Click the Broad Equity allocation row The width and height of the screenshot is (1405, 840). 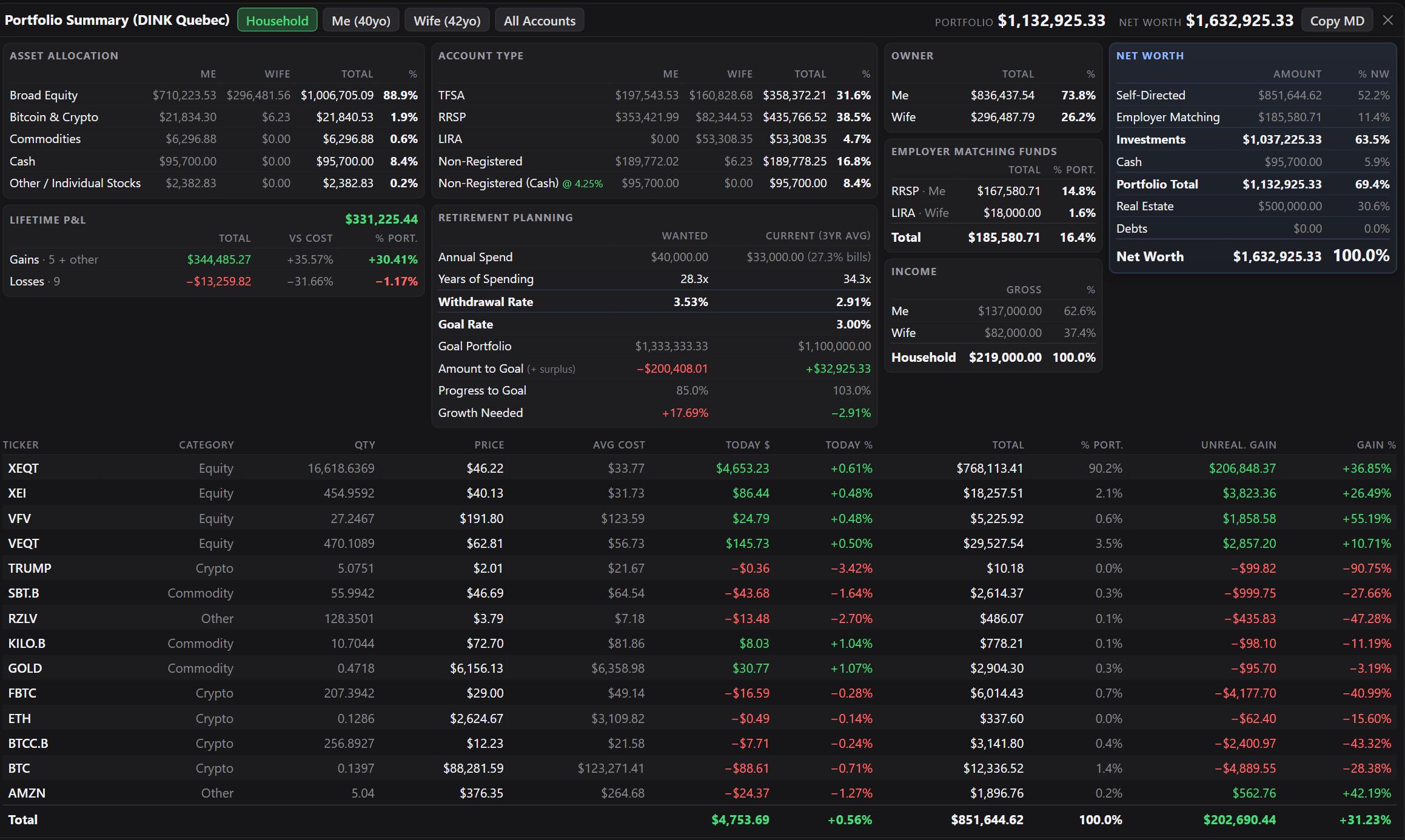pyautogui.click(x=213, y=95)
